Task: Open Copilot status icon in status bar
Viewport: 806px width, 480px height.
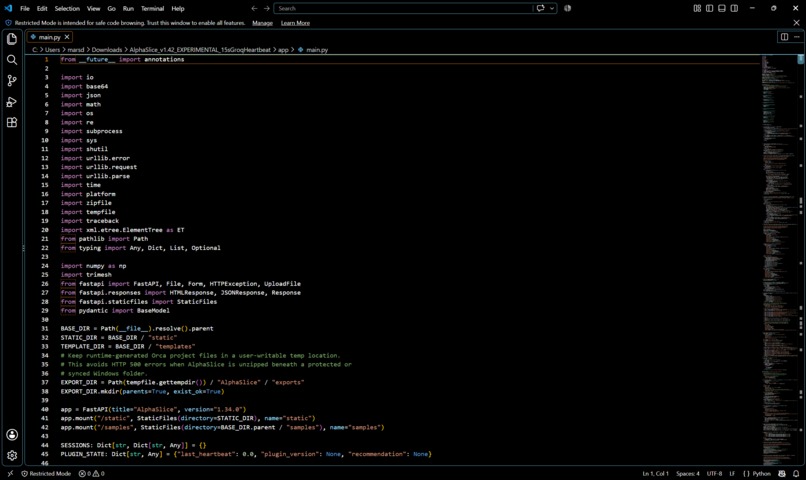Action: (x=782, y=473)
